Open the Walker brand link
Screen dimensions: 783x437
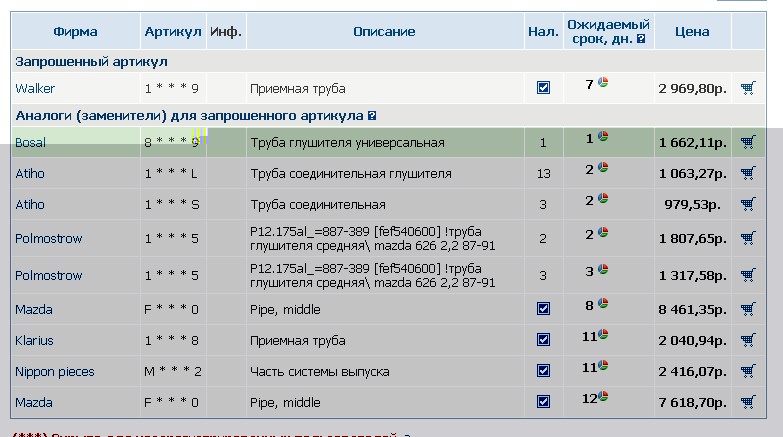click(35, 88)
